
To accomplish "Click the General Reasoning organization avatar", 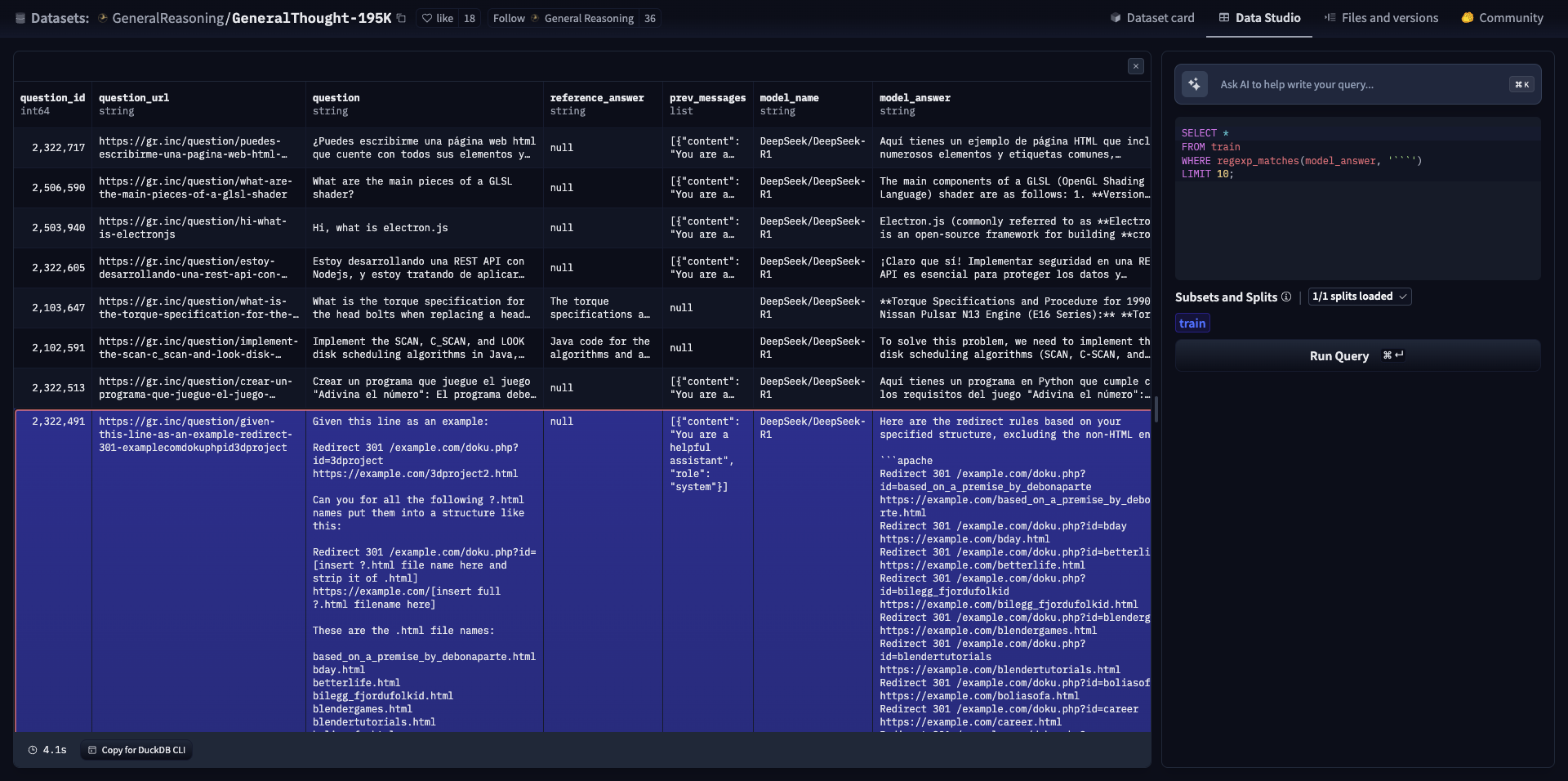I will 535,18.
